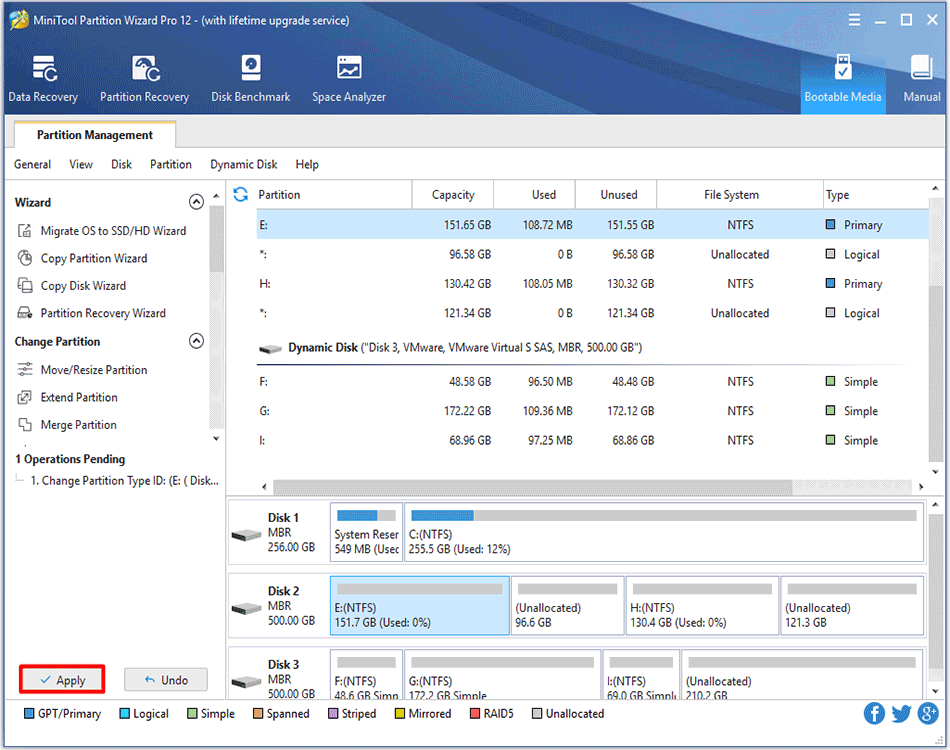This screenshot has height=750, width=950.
Task: Click the Copy Disk Wizard icon
Action: click(24, 285)
